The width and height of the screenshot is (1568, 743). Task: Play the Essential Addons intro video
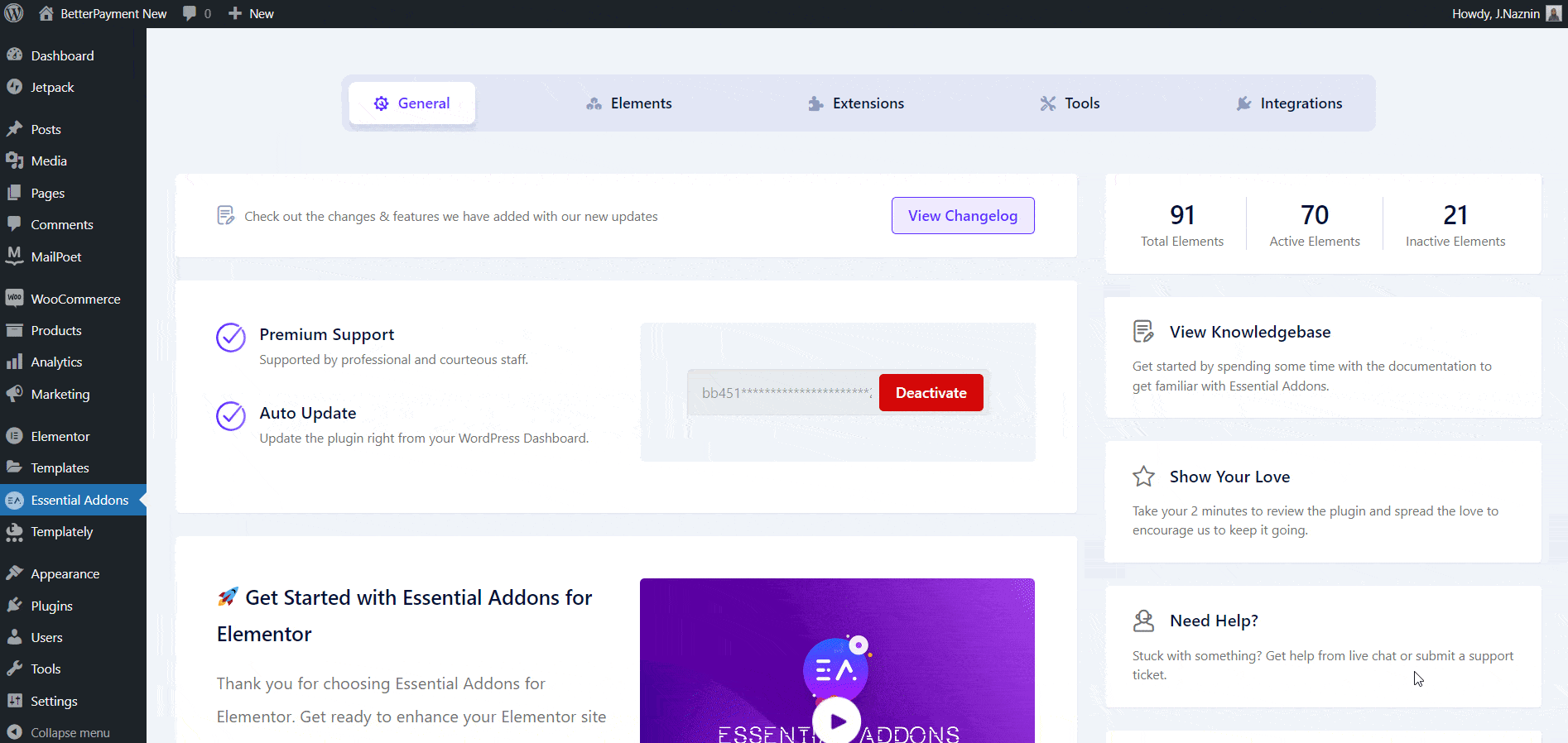(837, 721)
